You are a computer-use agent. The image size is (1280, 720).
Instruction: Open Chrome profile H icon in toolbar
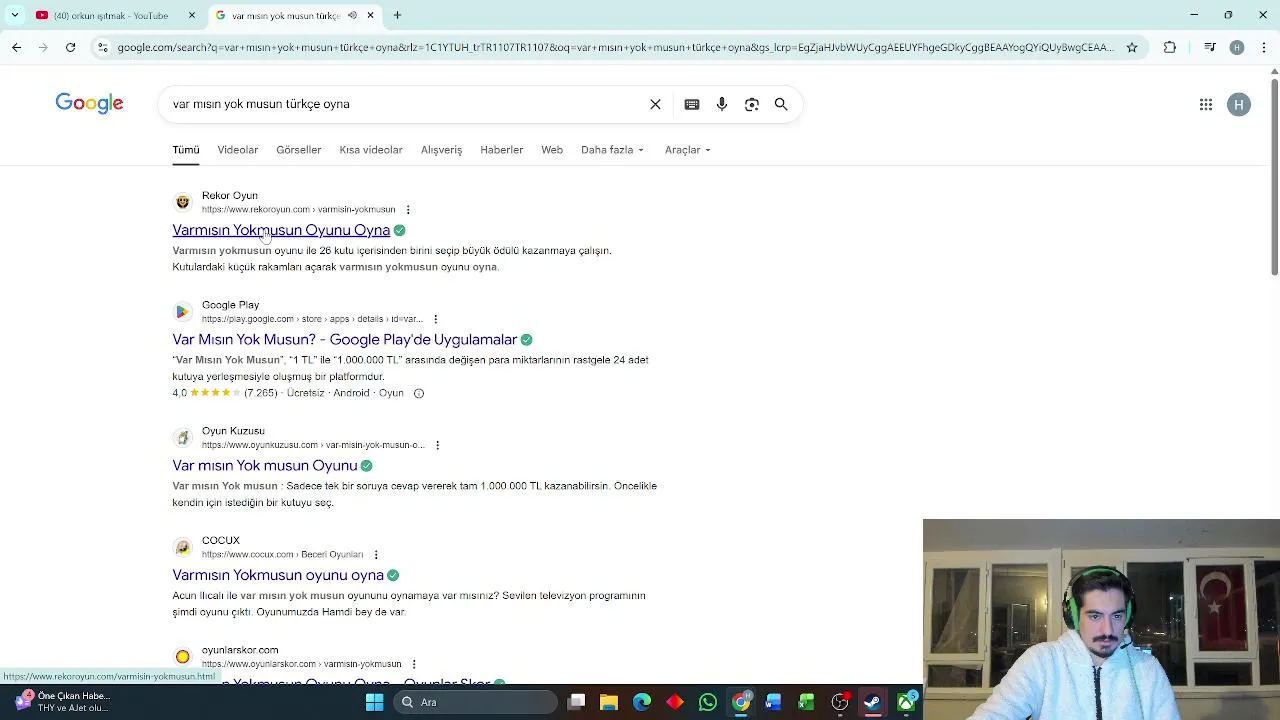[x=1237, y=47]
